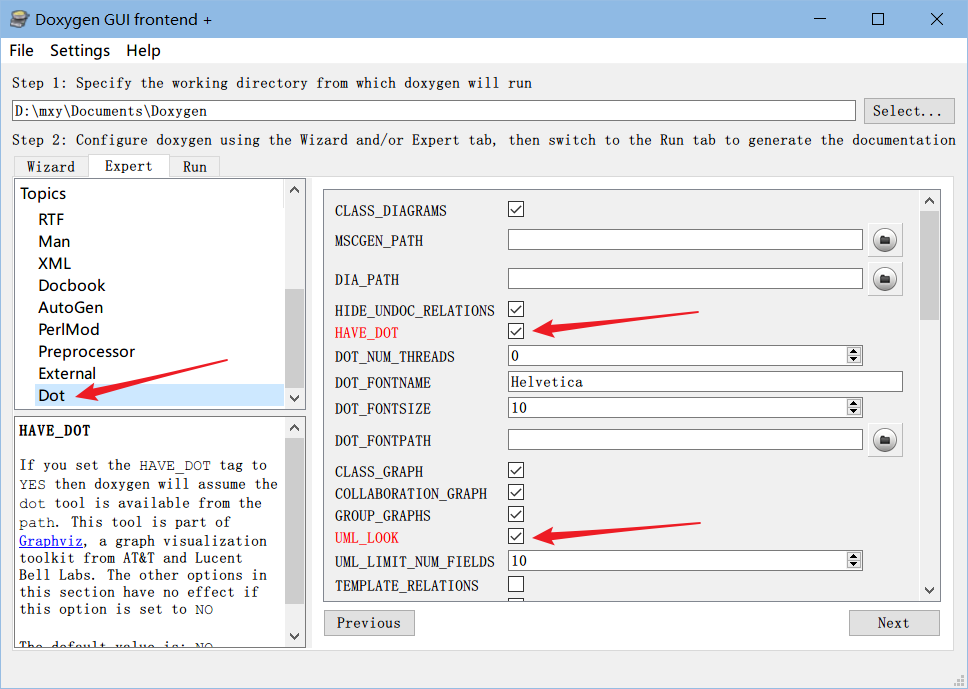Click the MSCGEN_PATH folder browse icon
This screenshot has width=968, height=689.
(x=884, y=240)
